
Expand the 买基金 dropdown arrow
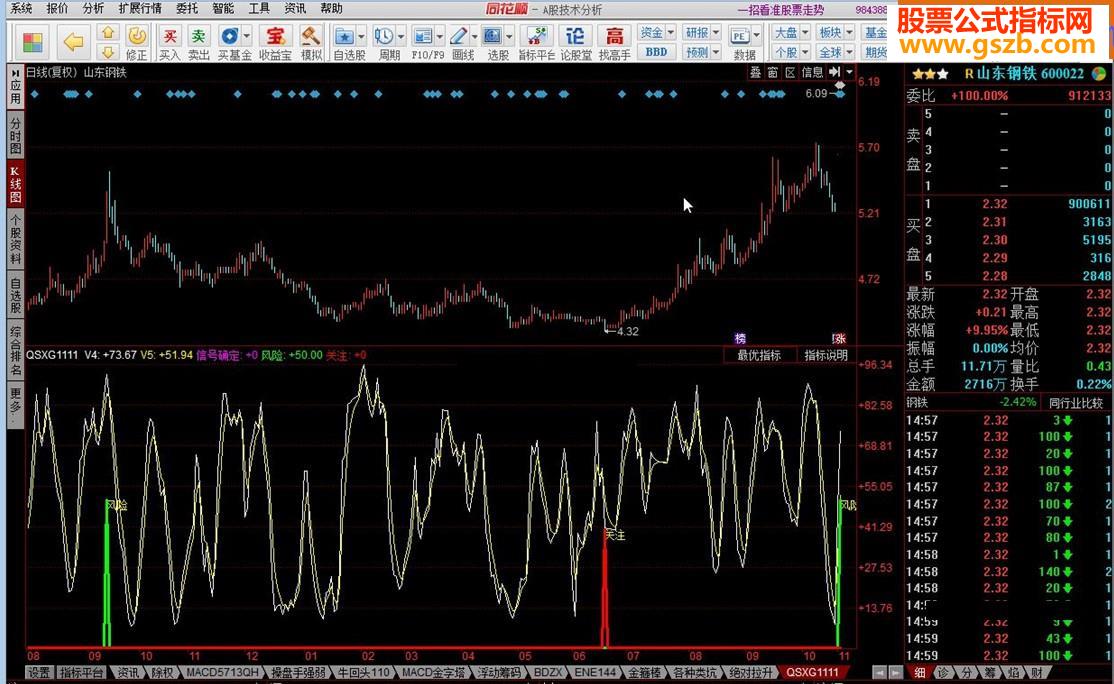[247, 35]
